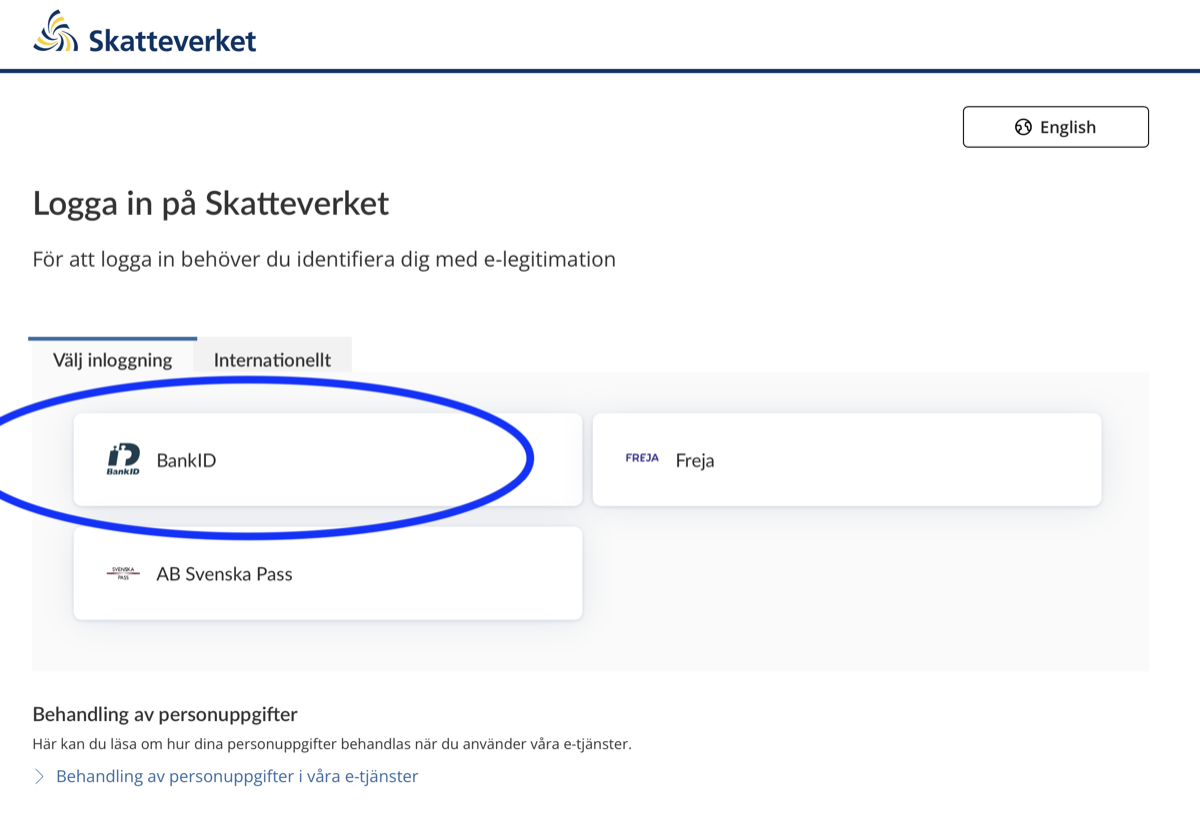Click the globe icon on the English button
This screenshot has width=1200, height=818.
click(x=1023, y=127)
